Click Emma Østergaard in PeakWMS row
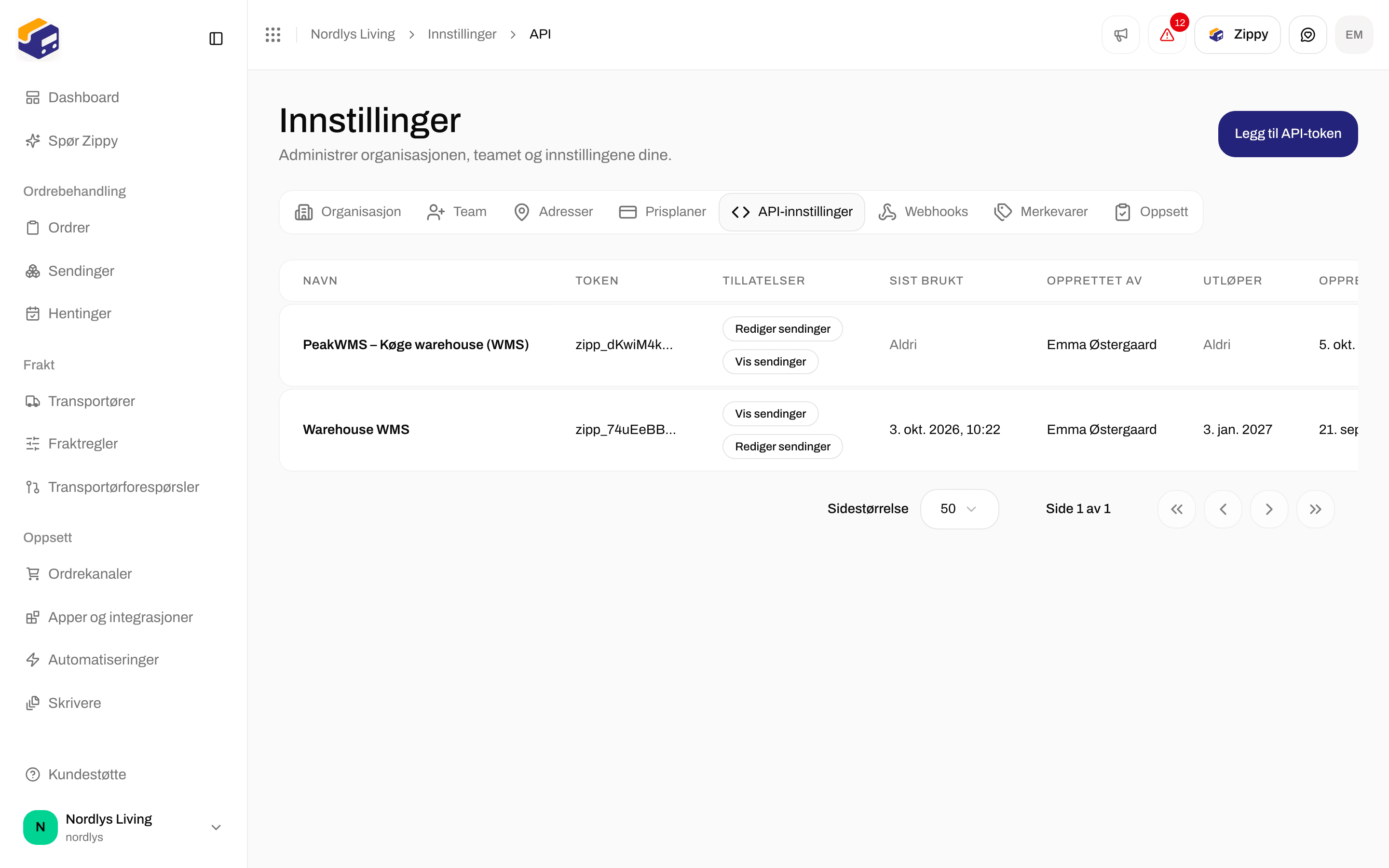 (1102, 344)
